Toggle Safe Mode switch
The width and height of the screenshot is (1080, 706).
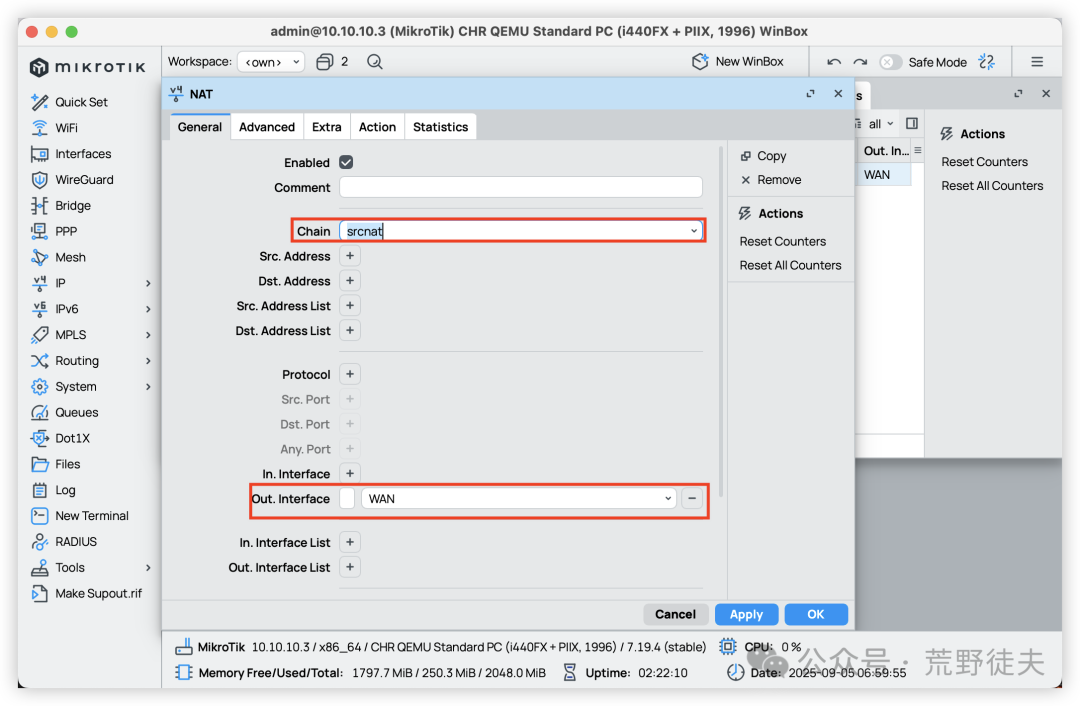pyautogui.click(x=890, y=62)
